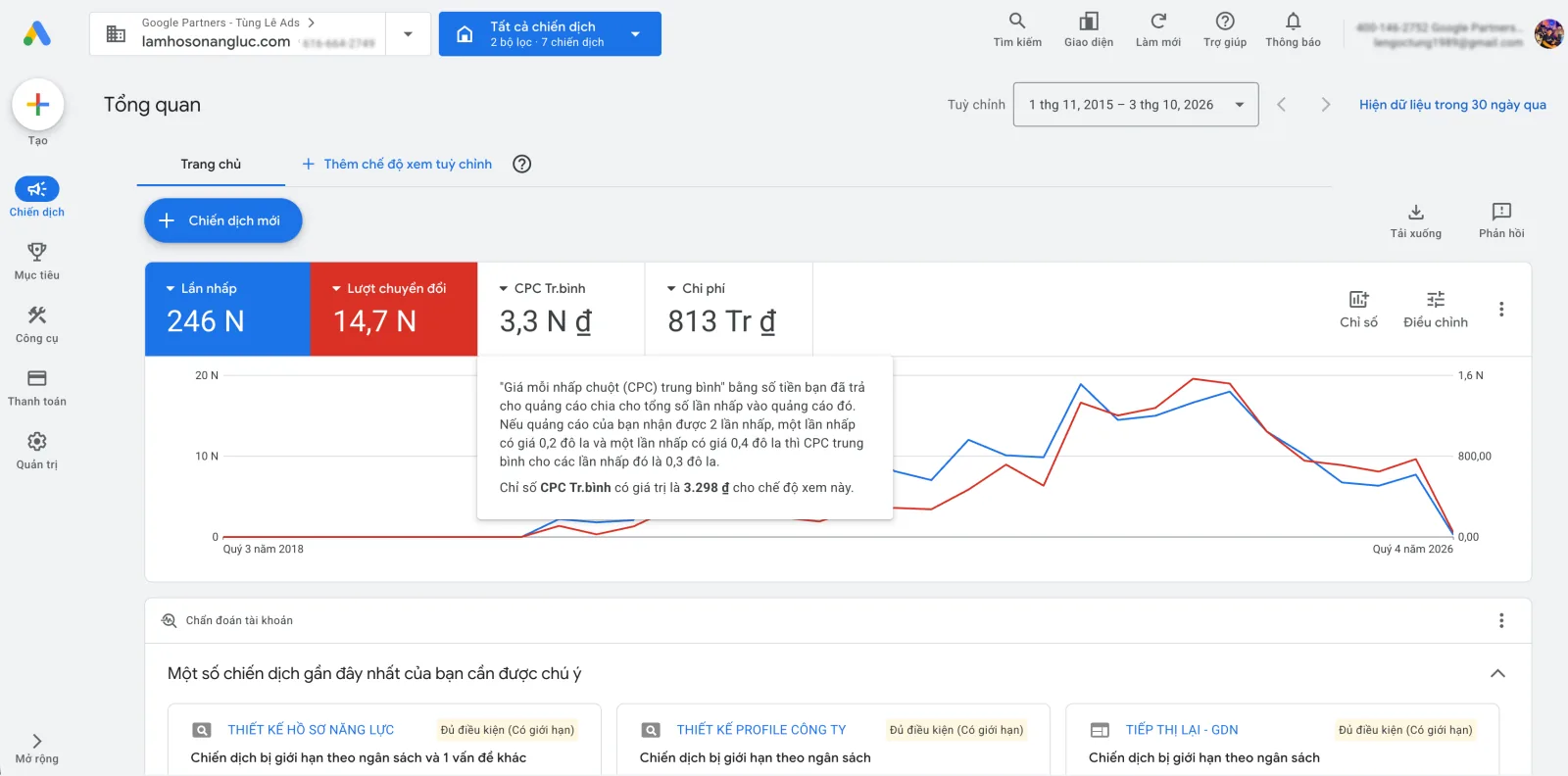Open Thông báo notifications bell

click(1294, 21)
